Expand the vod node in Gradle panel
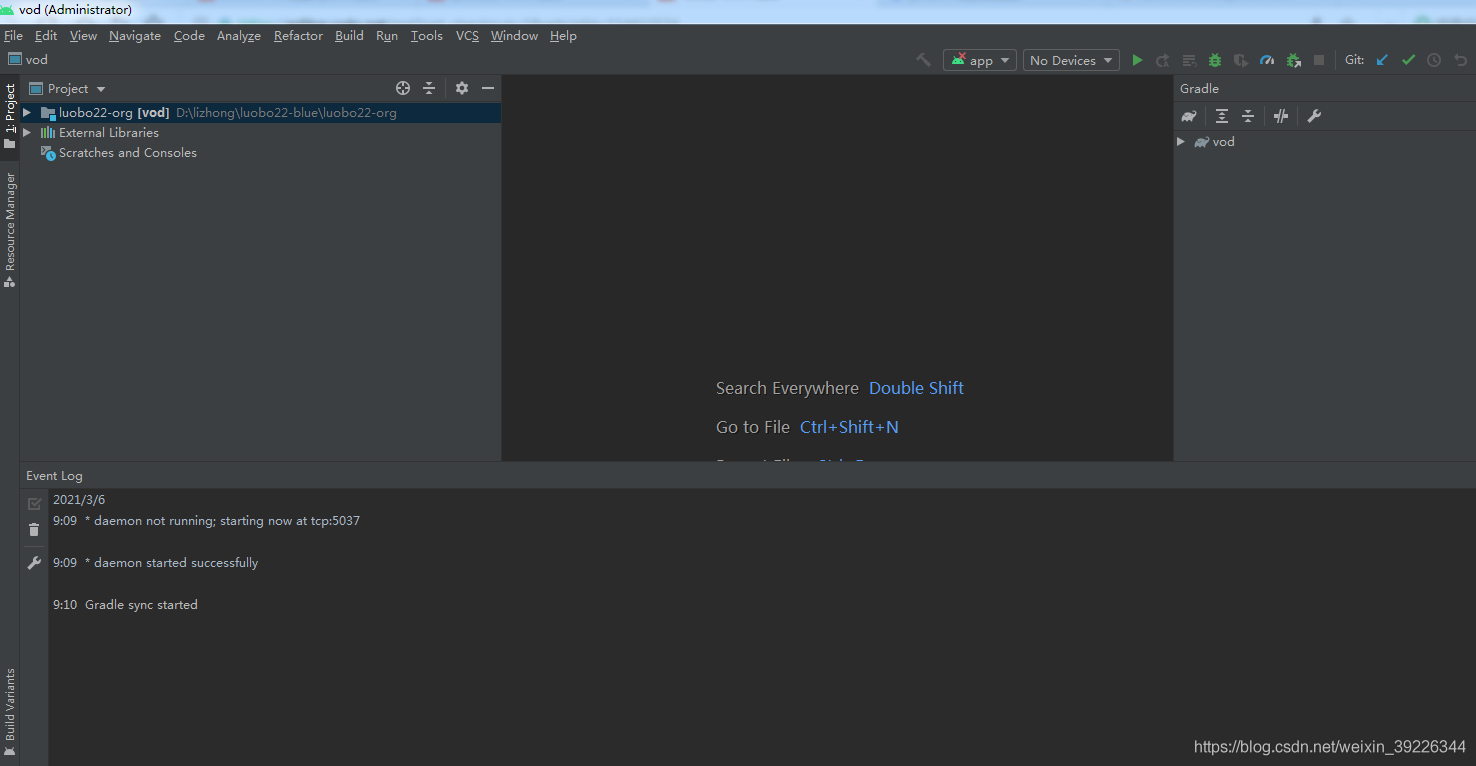1476x766 pixels. [1181, 142]
